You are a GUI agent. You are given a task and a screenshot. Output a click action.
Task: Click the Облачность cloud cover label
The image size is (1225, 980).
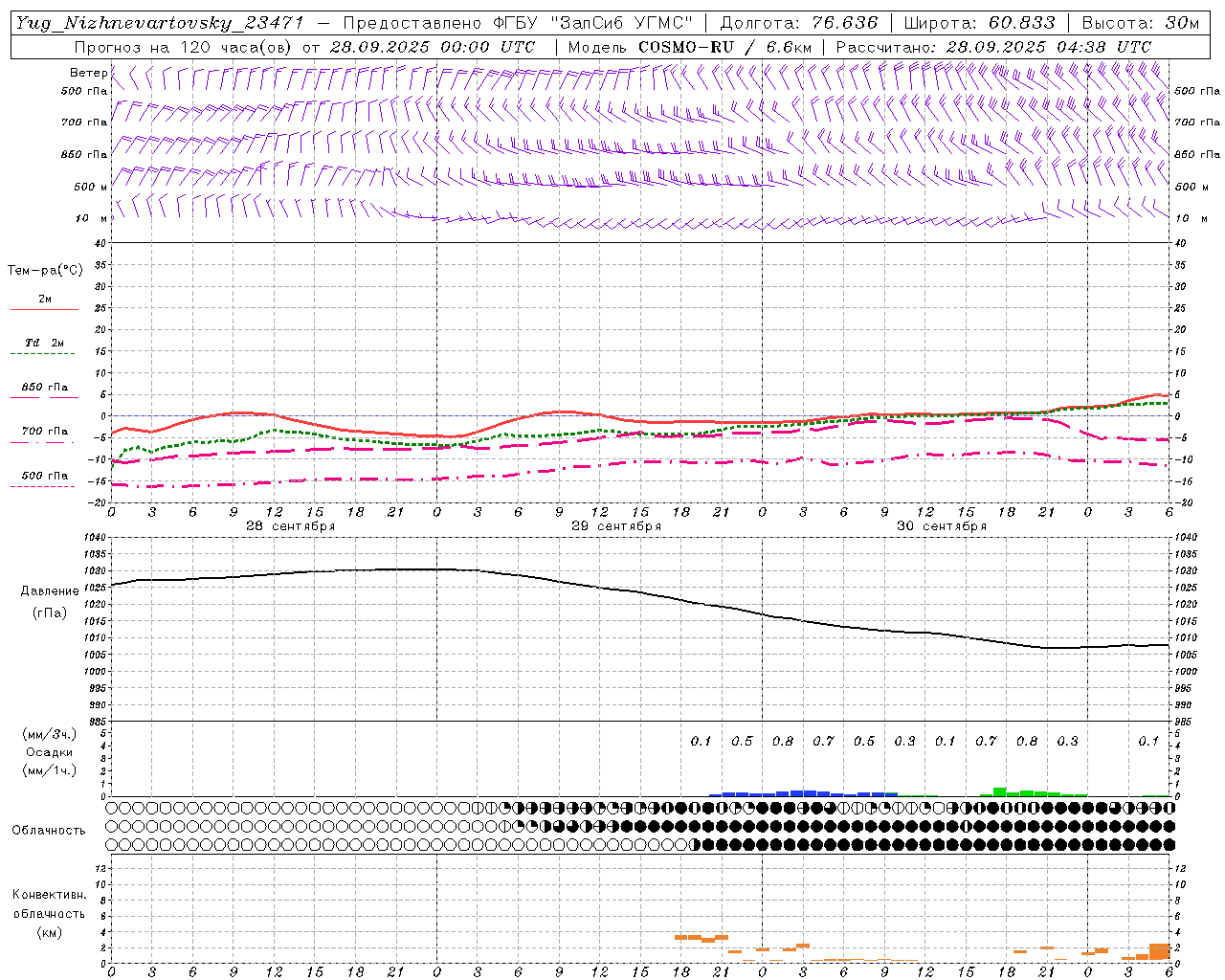48,830
